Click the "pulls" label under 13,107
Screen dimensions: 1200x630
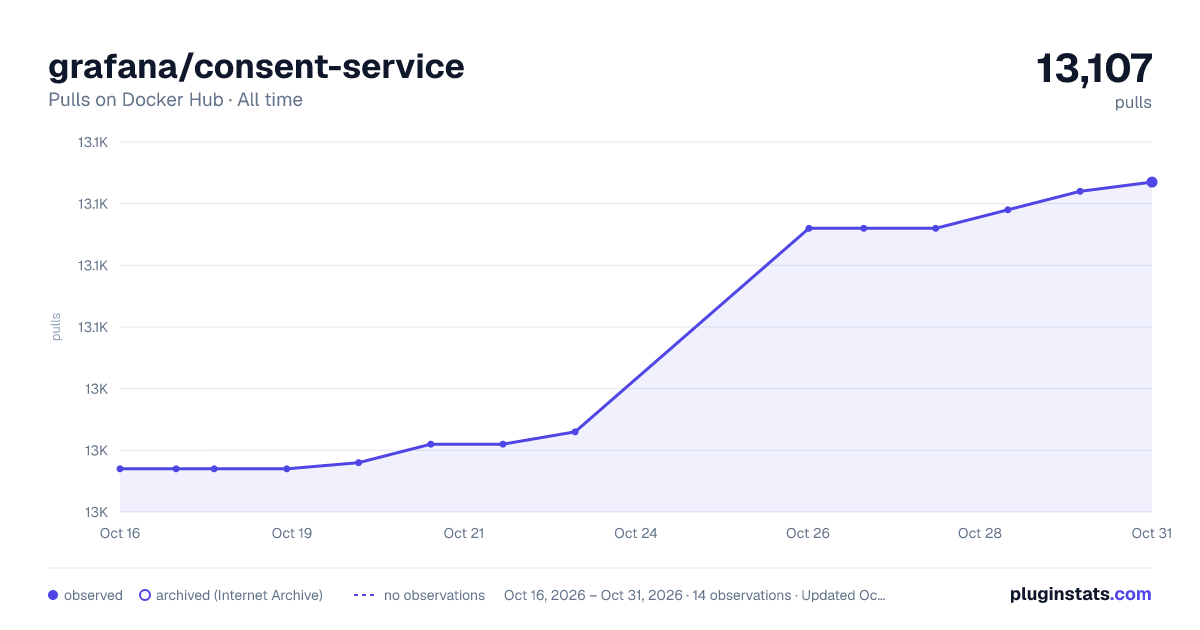point(1133,103)
